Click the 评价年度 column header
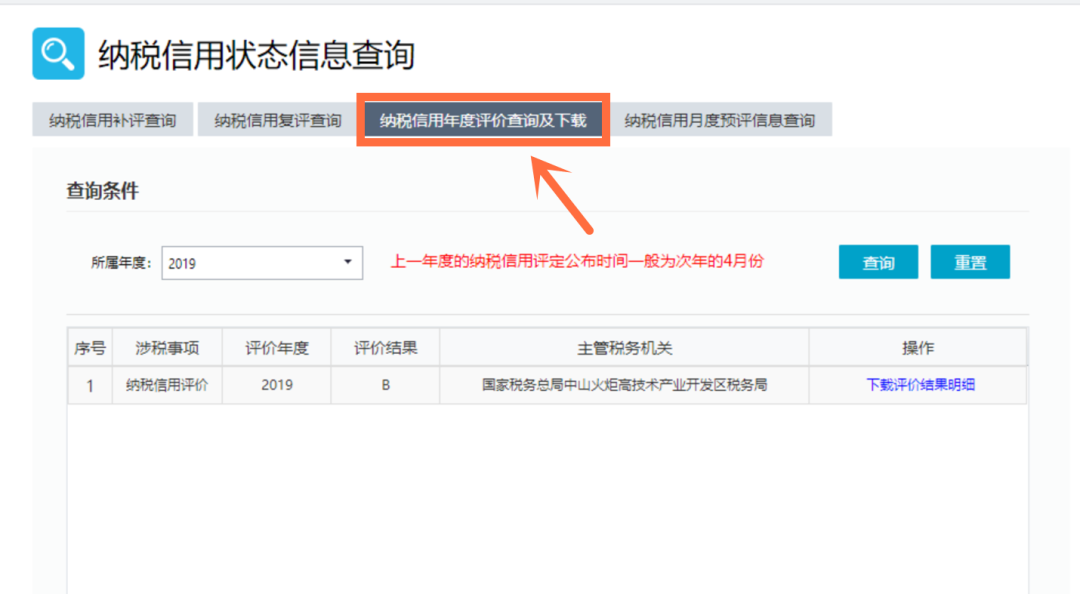This screenshot has height=594, width=1080. click(x=277, y=348)
